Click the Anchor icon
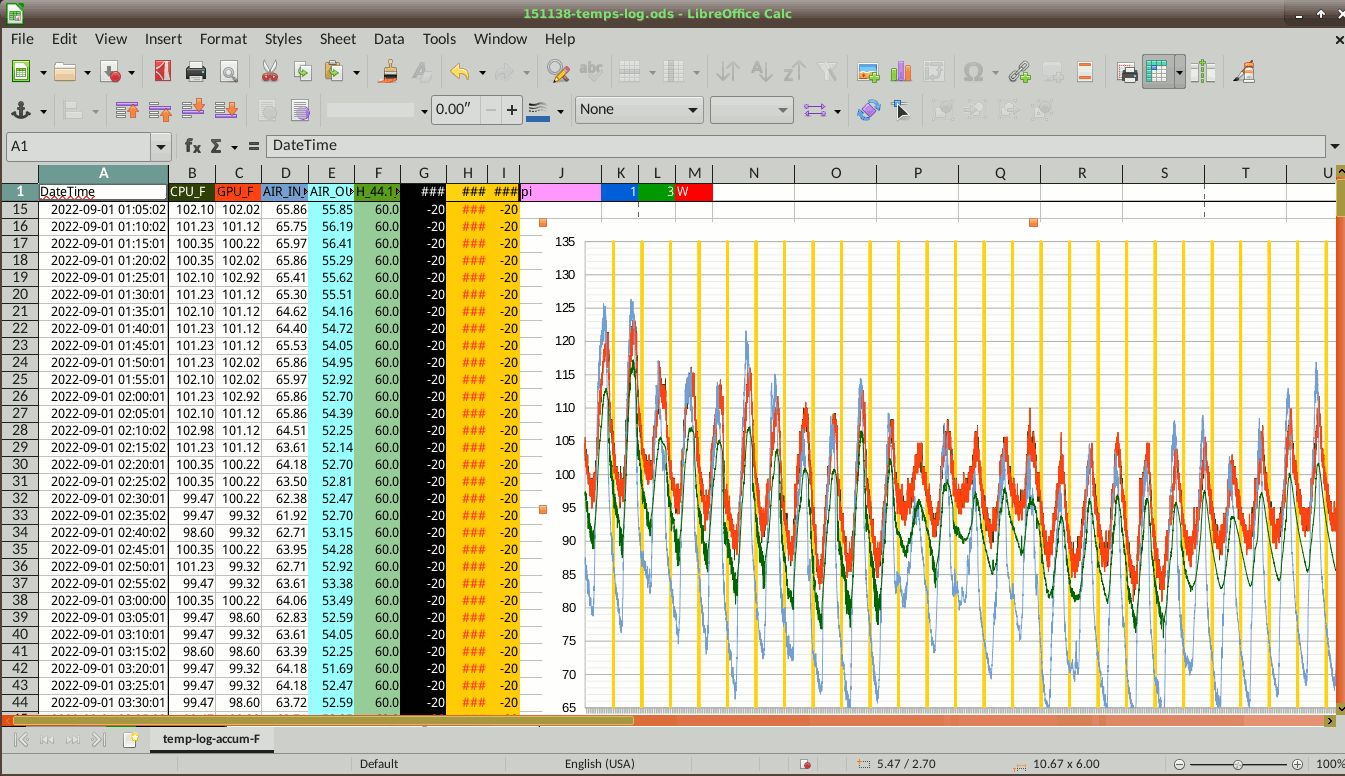The image size is (1345, 776). [20, 110]
